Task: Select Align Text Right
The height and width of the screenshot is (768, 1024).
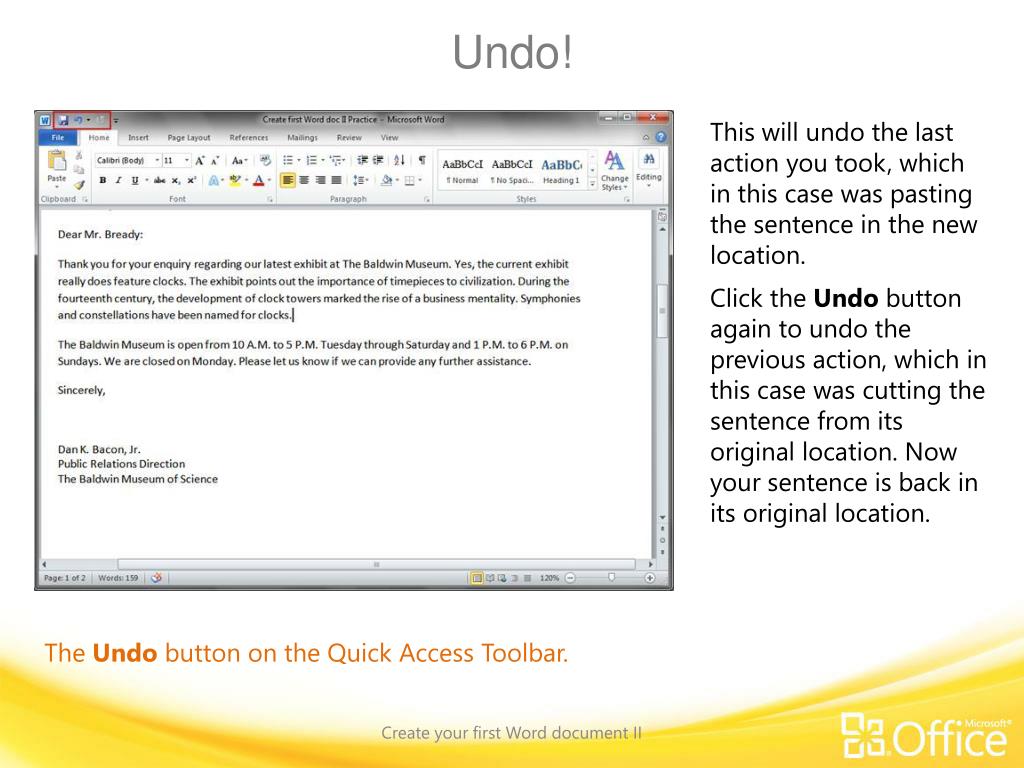Action: click(x=320, y=180)
